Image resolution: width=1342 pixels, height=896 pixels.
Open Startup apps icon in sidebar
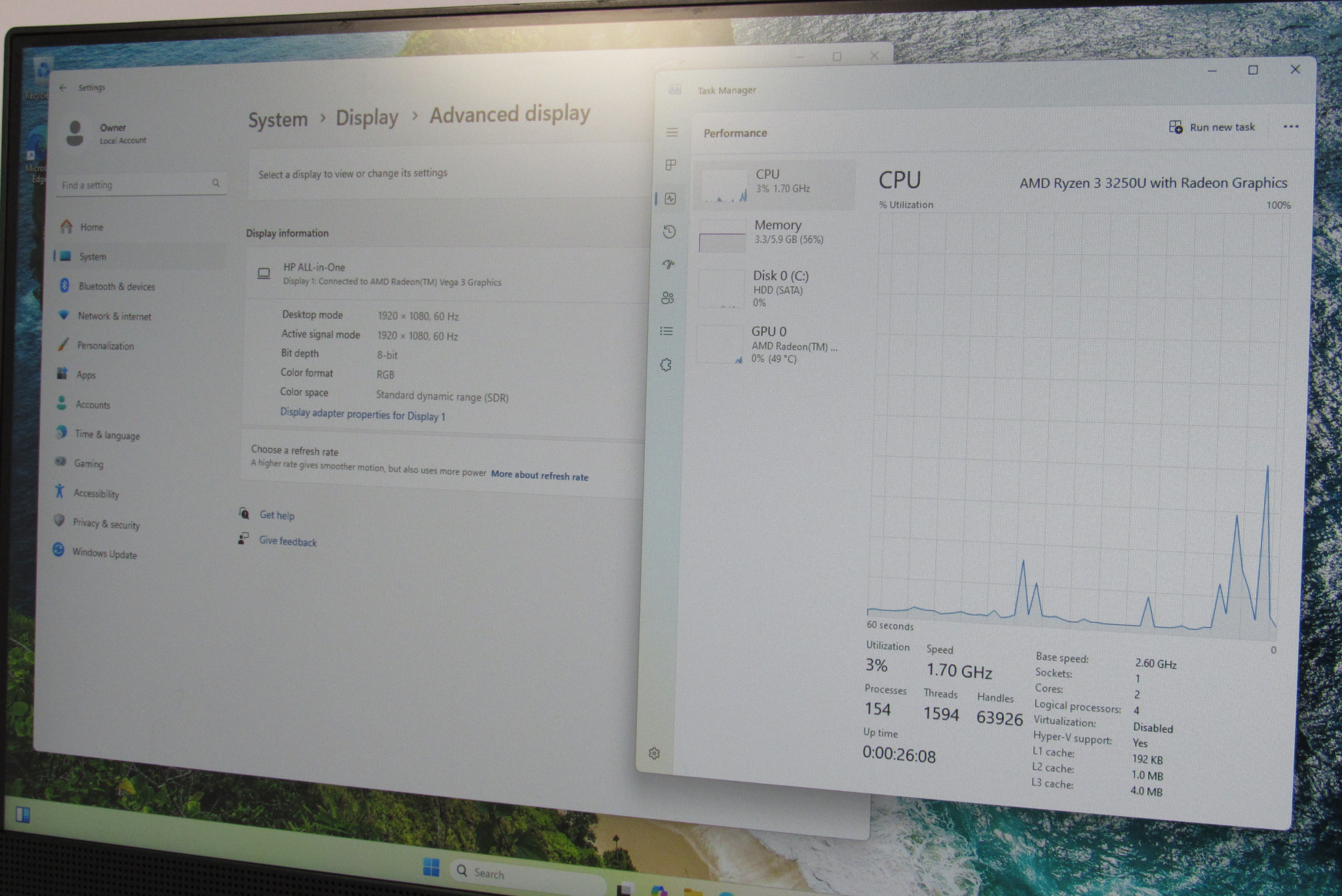coord(668,265)
